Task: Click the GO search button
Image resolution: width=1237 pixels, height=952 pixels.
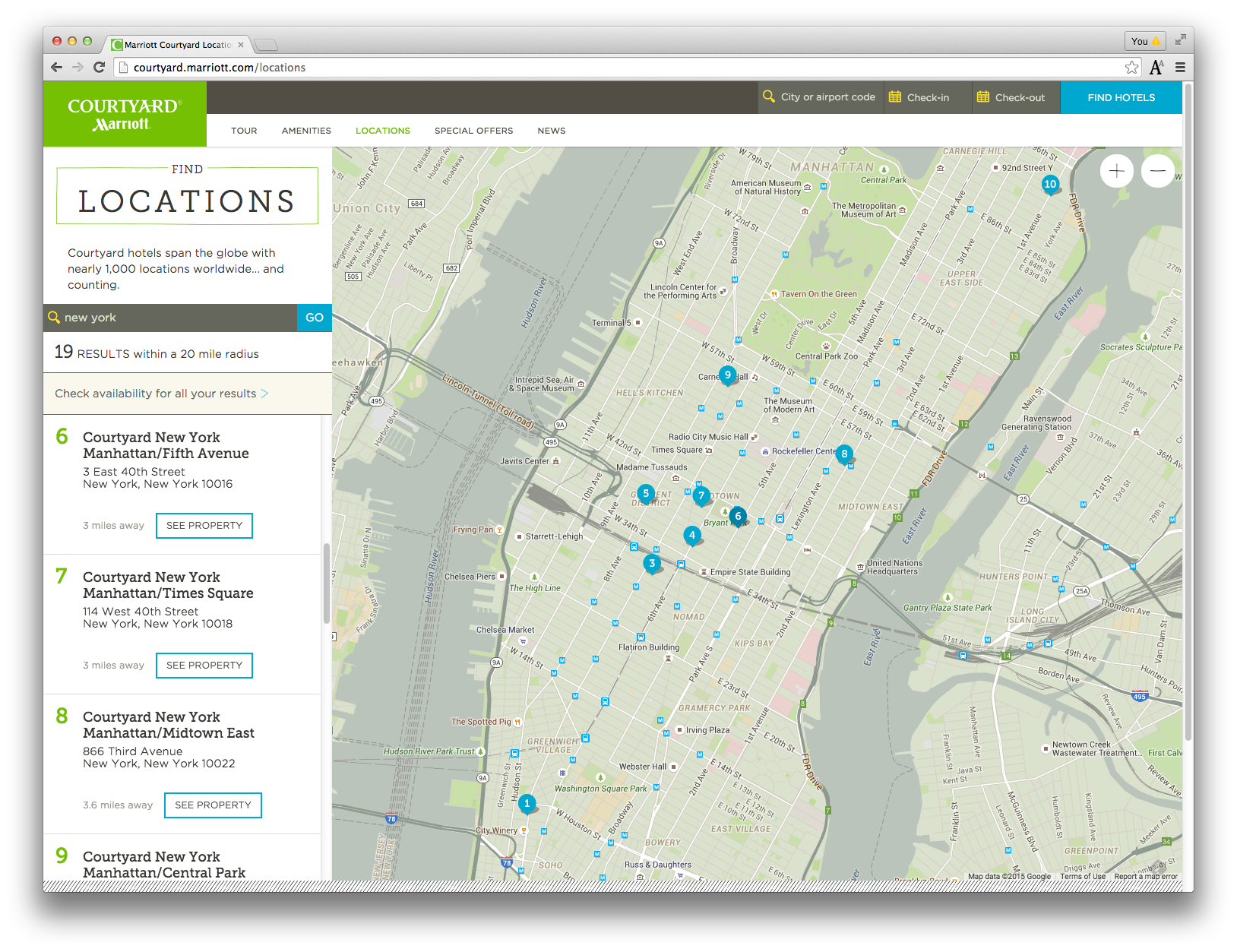Action: click(315, 318)
